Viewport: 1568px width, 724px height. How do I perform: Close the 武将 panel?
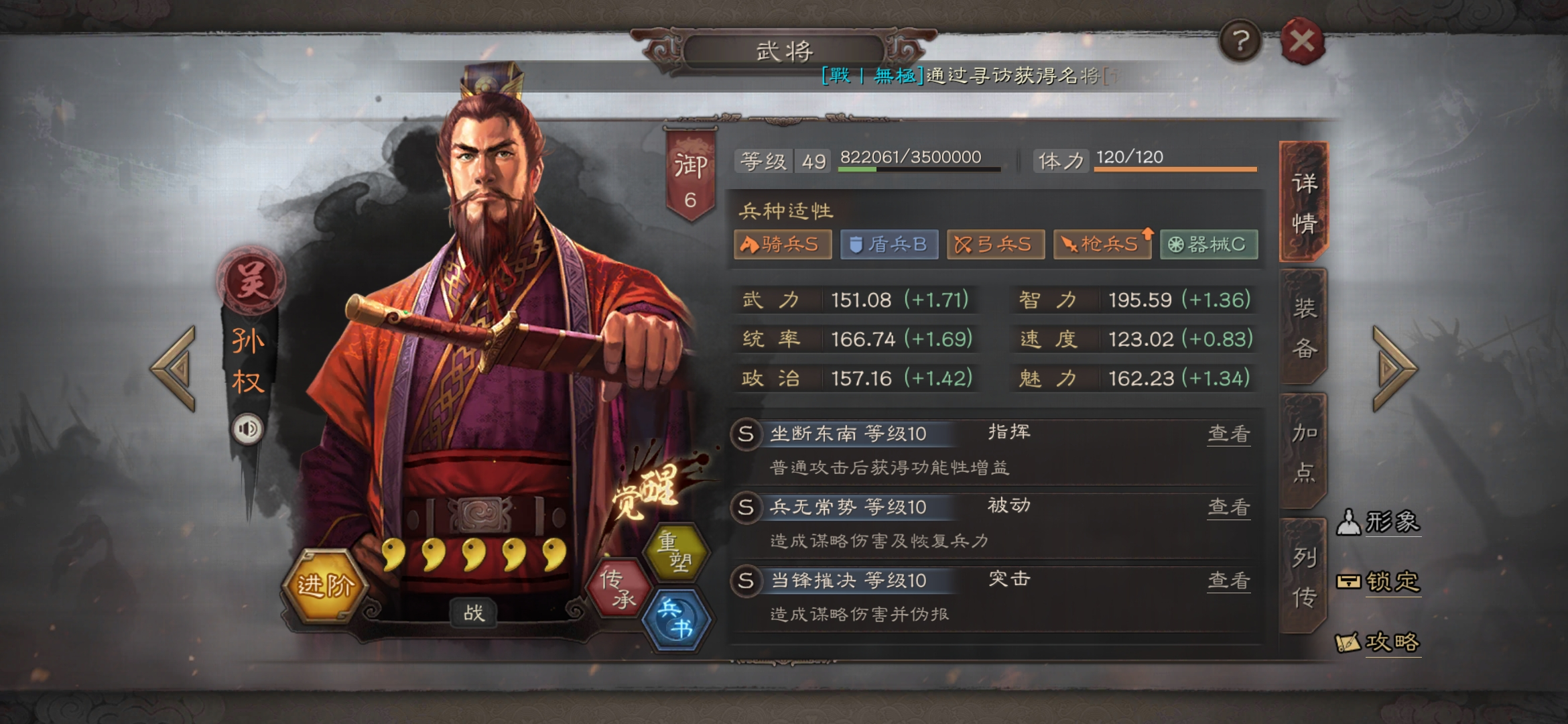point(1302,42)
